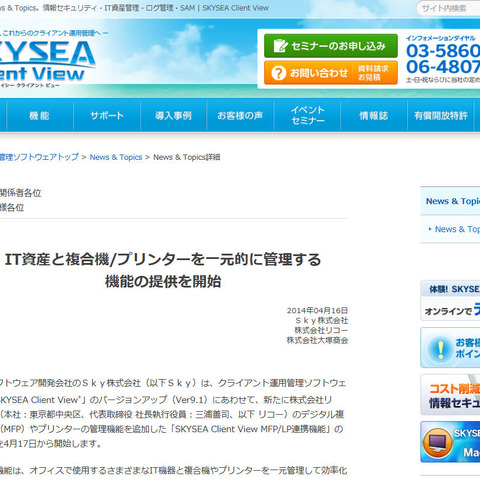The height and width of the screenshot is (480, 480).
Task: Open 体験! SKYSEA online banner
Action: (450, 300)
